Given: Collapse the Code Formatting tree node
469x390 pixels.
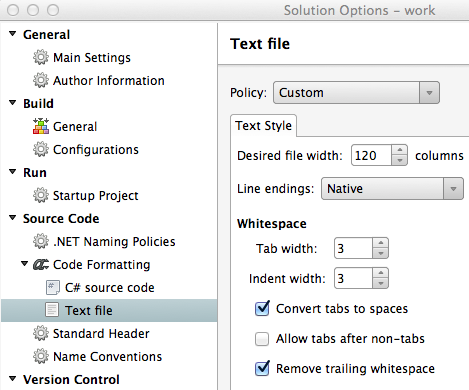Looking at the screenshot, I should click(x=24, y=264).
